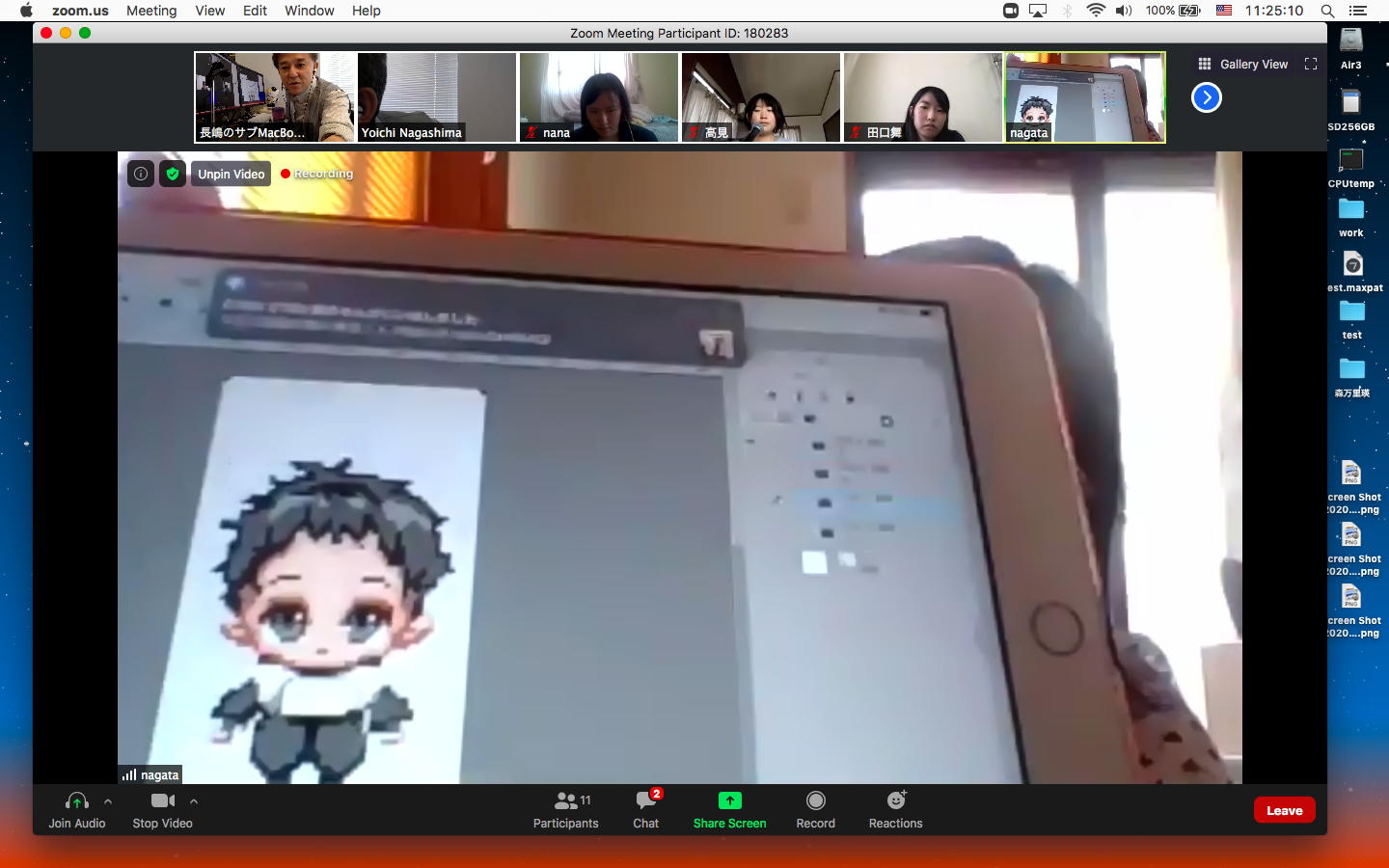
Task: Show next participants with the blue arrow
Action: pos(1207,97)
